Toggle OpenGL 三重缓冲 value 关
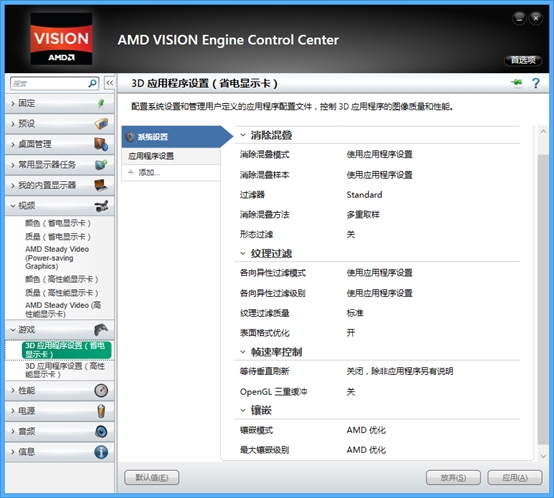Viewport: 554px width, 498px height. point(350,392)
